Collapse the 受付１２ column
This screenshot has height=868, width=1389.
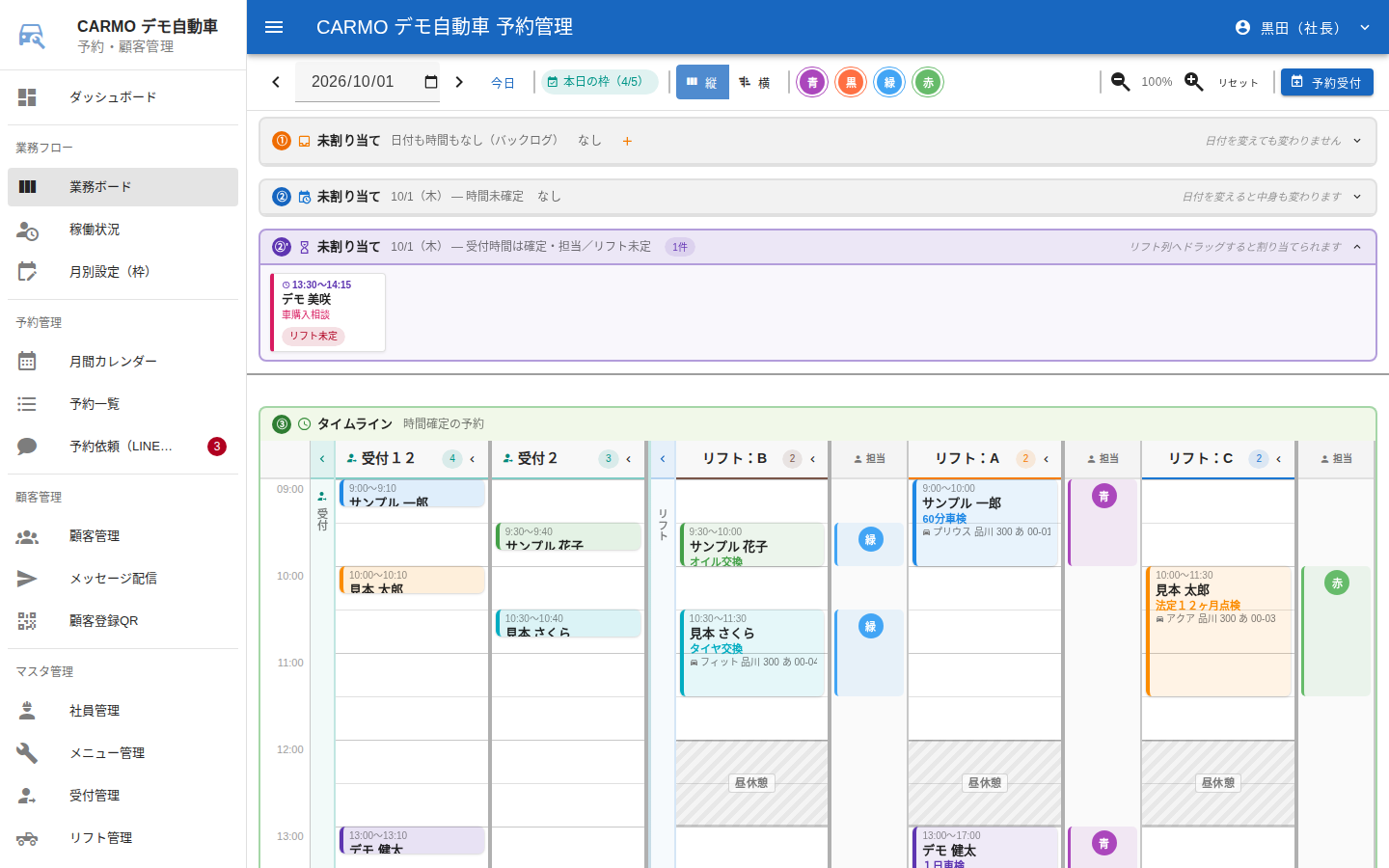[473, 459]
